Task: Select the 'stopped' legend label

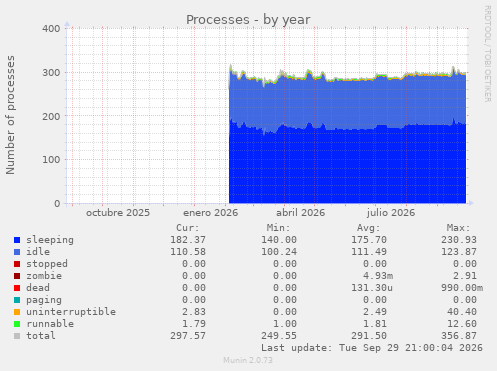Action: (x=47, y=264)
